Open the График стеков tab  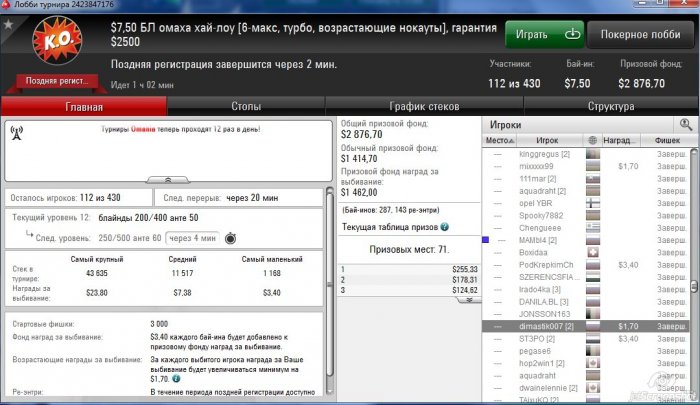[x=424, y=106]
